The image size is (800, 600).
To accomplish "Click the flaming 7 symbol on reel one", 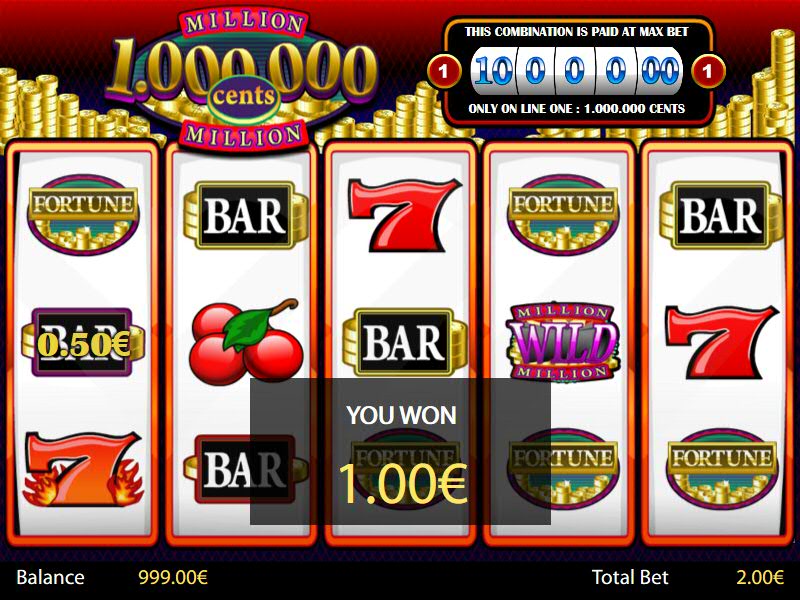I will [x=83, y=469].
